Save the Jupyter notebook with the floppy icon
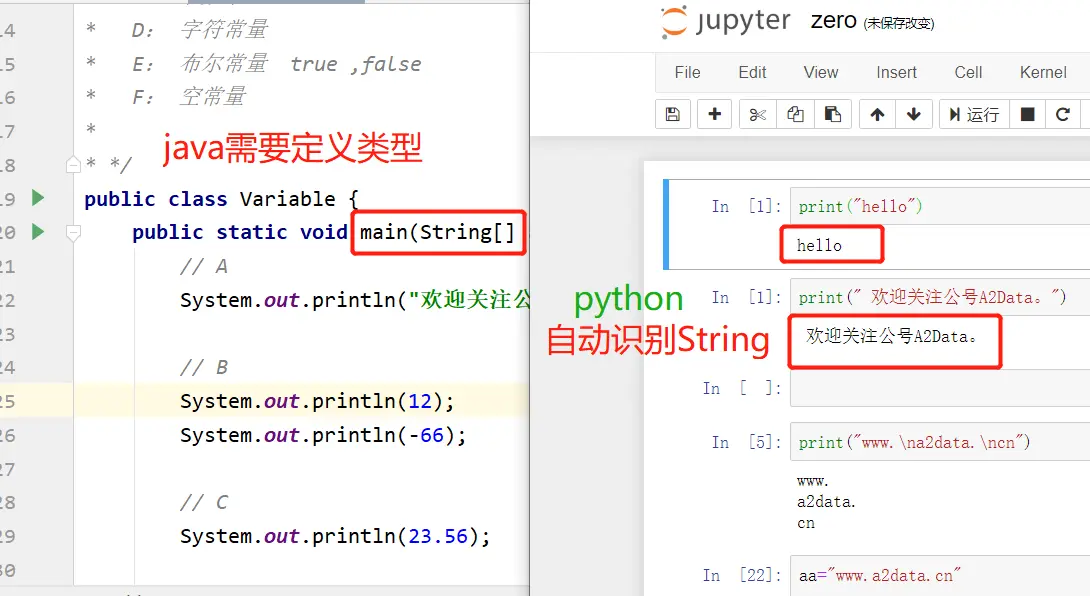Viewport: 1090px width, 596px height. pos(672,114)
